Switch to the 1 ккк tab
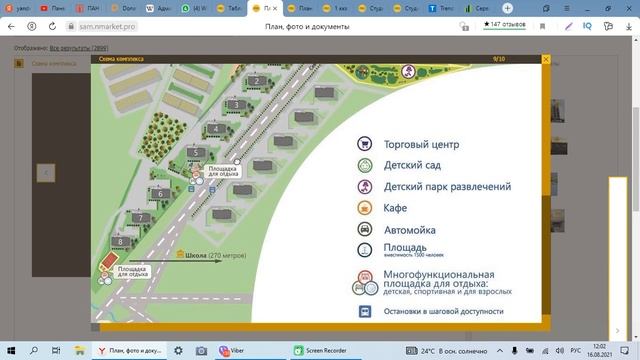The height and width of the screenshot is (360, 640). 335,9
